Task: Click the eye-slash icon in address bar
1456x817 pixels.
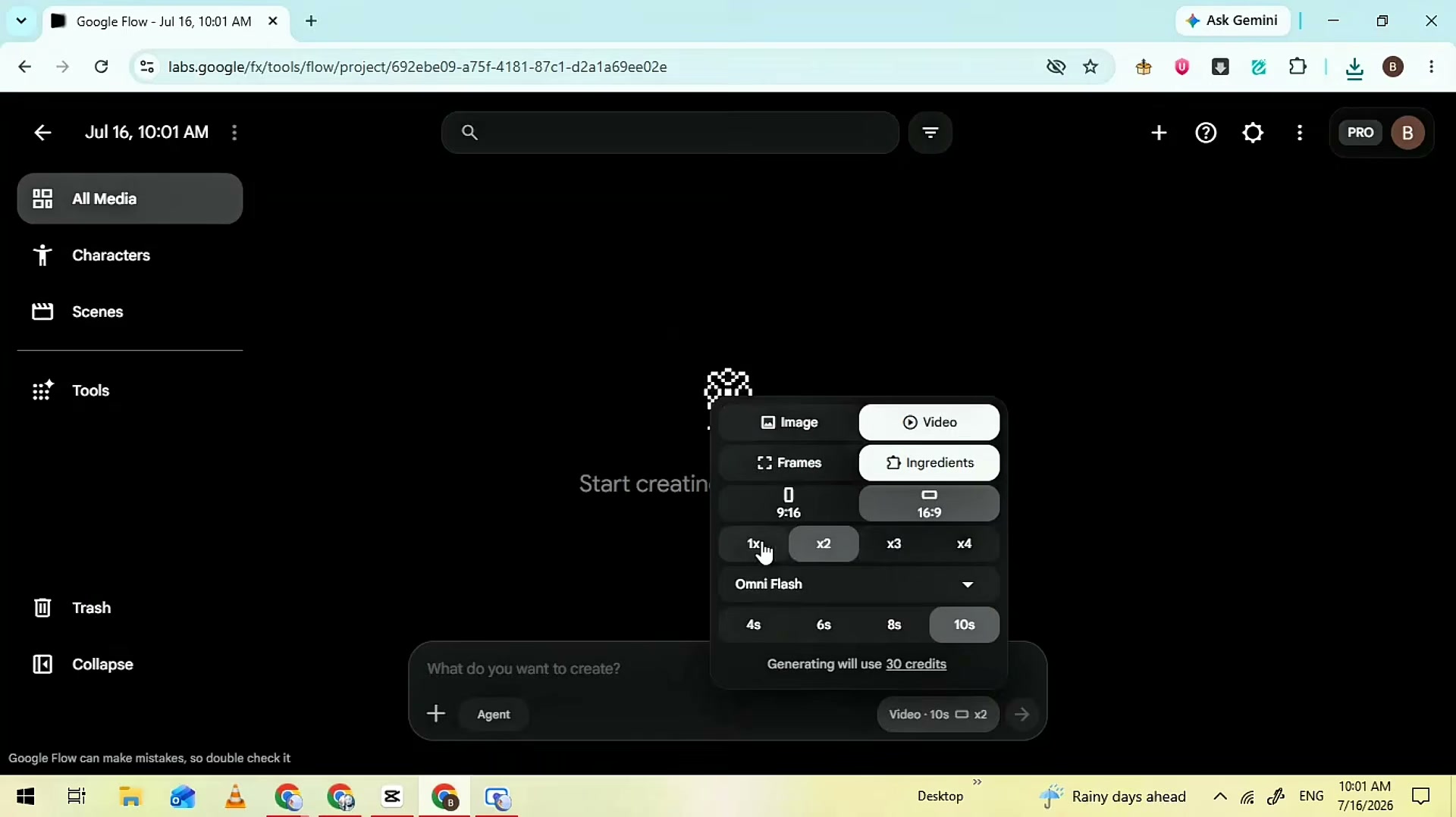Action: [x=1056, y=67]
